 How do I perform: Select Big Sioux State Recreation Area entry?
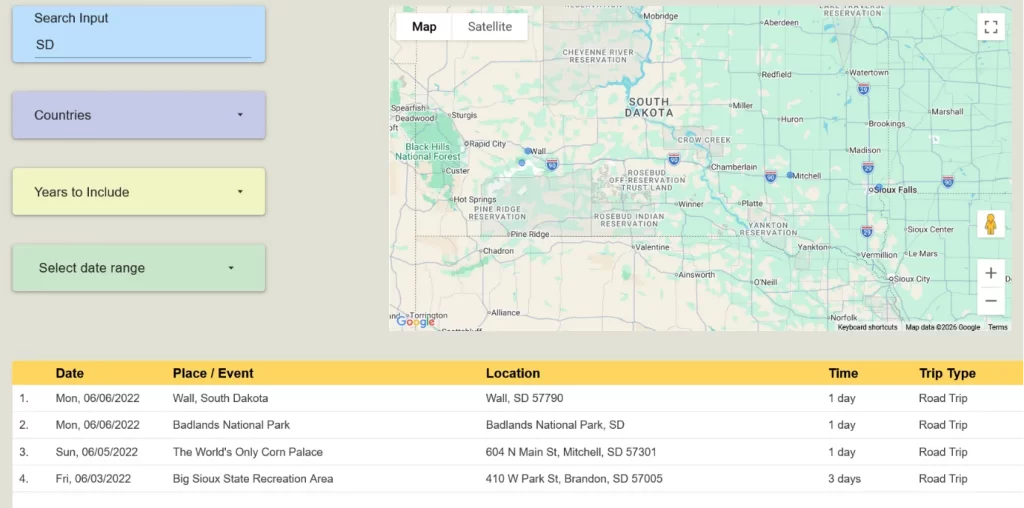coord(253,479)
